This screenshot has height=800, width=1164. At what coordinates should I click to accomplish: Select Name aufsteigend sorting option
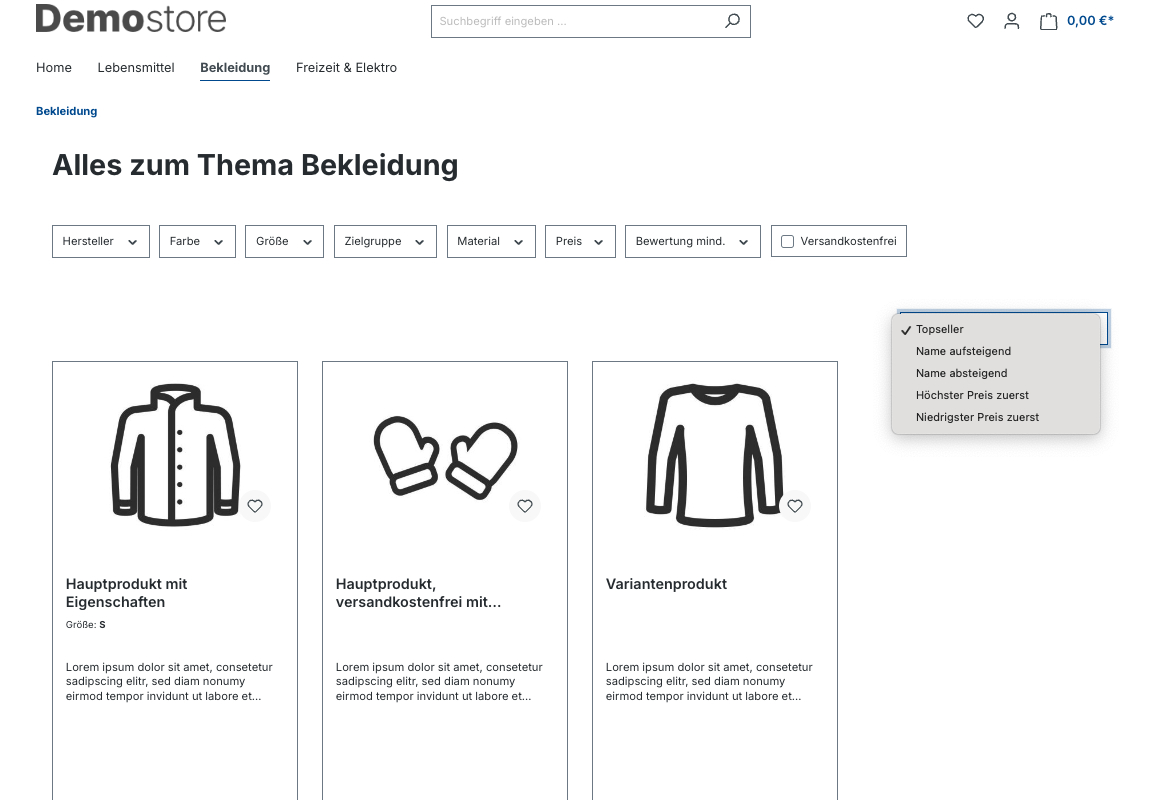tap(963, 351)
